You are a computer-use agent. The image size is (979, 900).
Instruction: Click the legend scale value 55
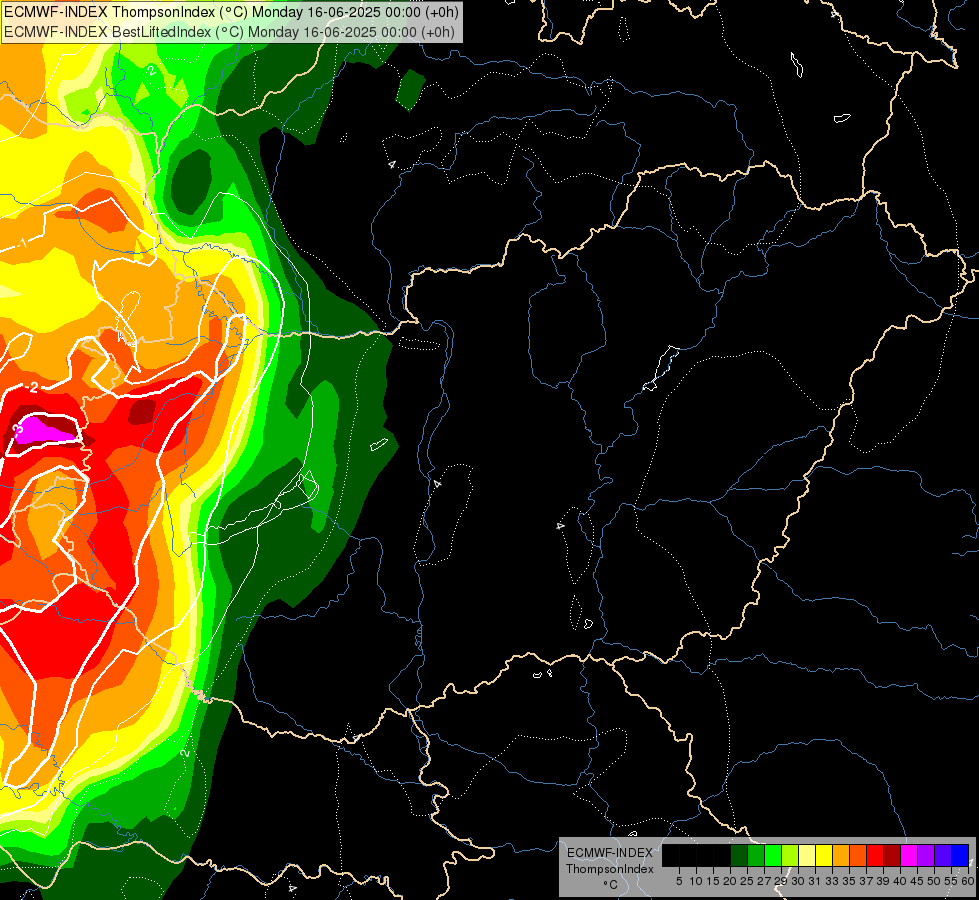951,881
